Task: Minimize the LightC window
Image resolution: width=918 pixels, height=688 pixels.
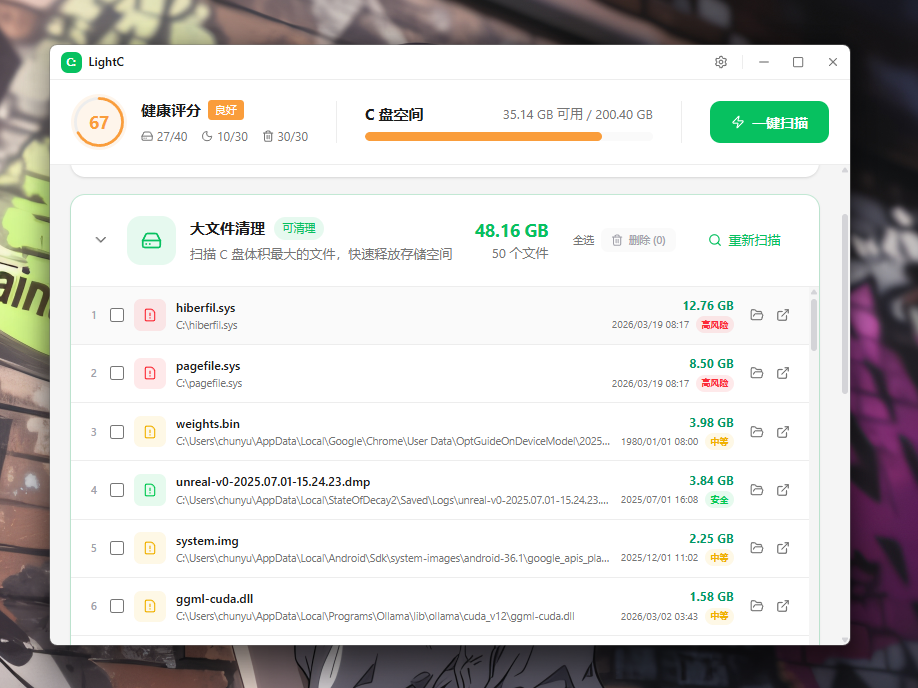Action: 764,62
